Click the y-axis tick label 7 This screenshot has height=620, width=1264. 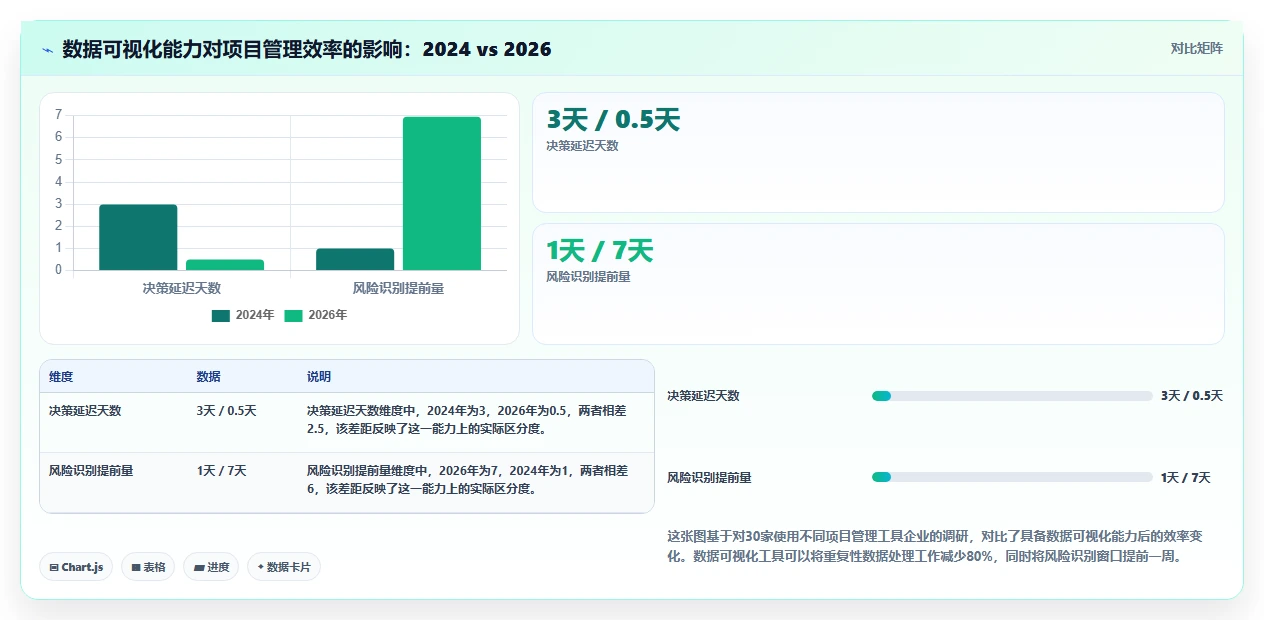pos(59,115)
